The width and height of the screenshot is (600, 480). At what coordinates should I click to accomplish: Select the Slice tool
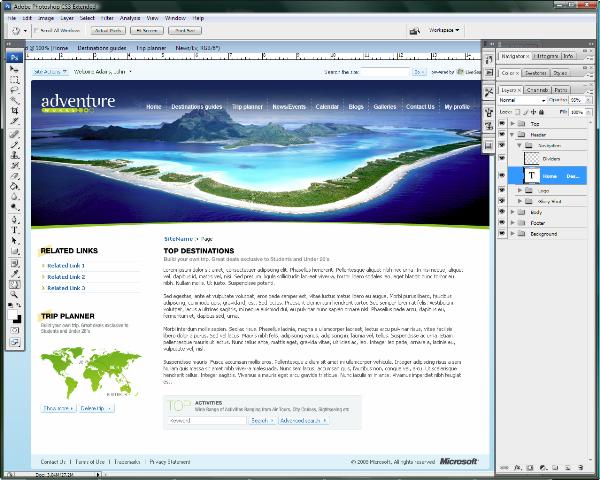click(14, 121)
